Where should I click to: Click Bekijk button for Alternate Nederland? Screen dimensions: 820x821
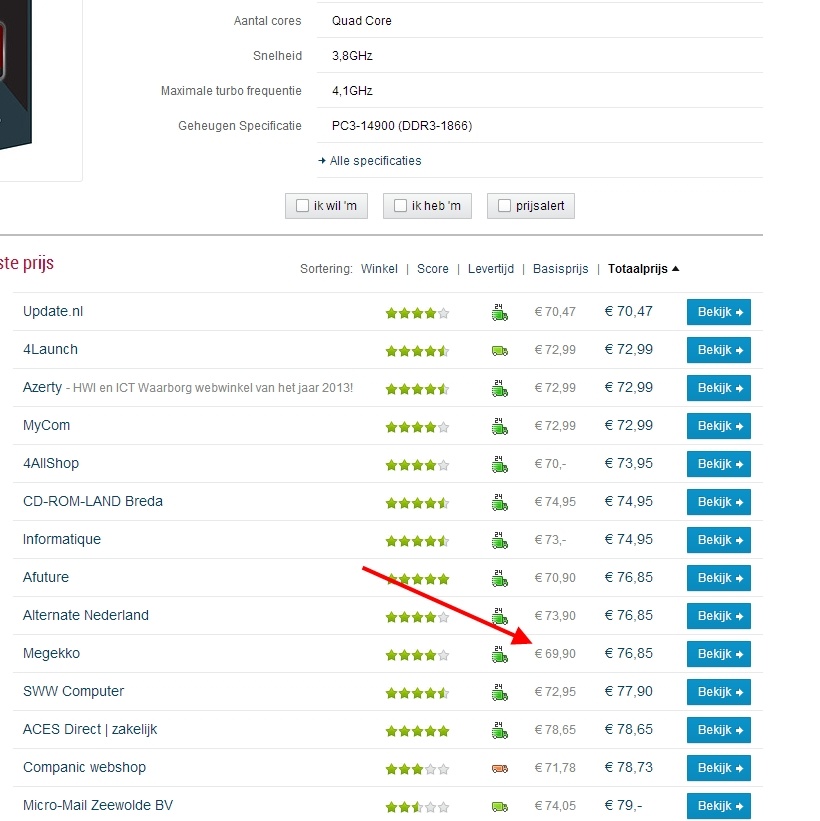(x=718, y=616)
